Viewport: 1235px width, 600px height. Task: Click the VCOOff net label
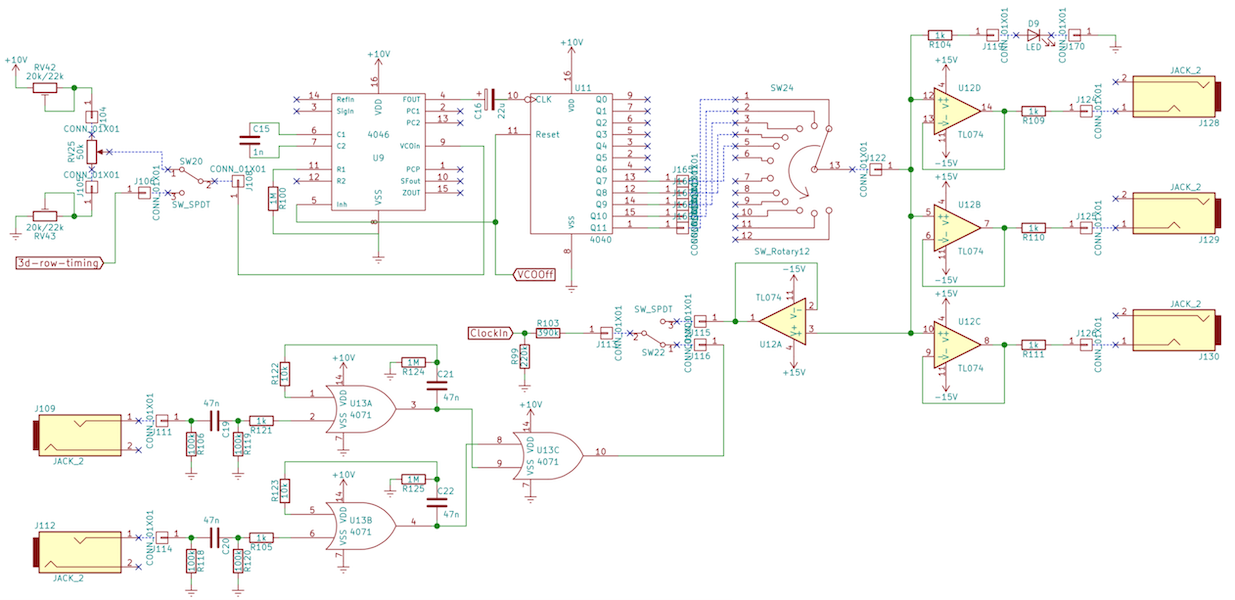pyautogui.click(x=532, y=273)
